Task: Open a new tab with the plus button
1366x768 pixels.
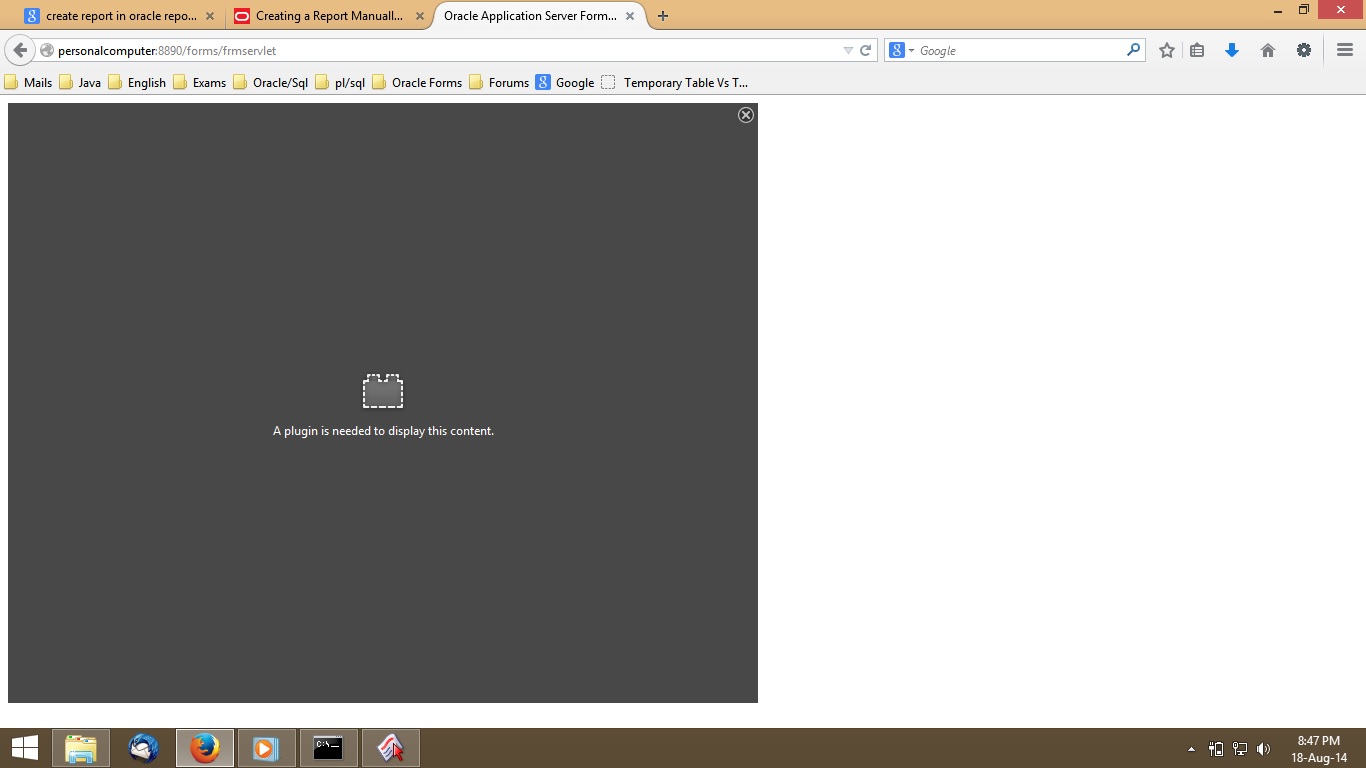Action: (663, 16)
